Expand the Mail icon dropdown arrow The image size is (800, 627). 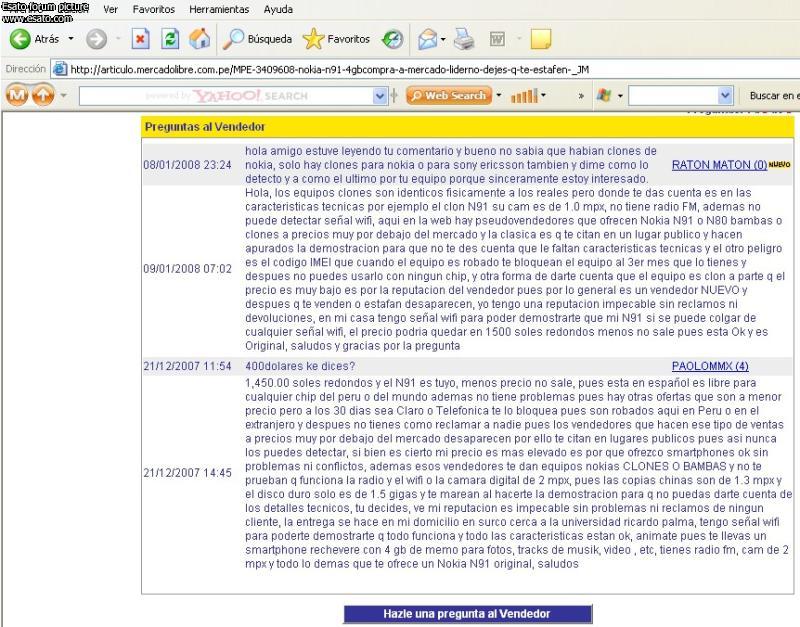click(x=443, y=39)
